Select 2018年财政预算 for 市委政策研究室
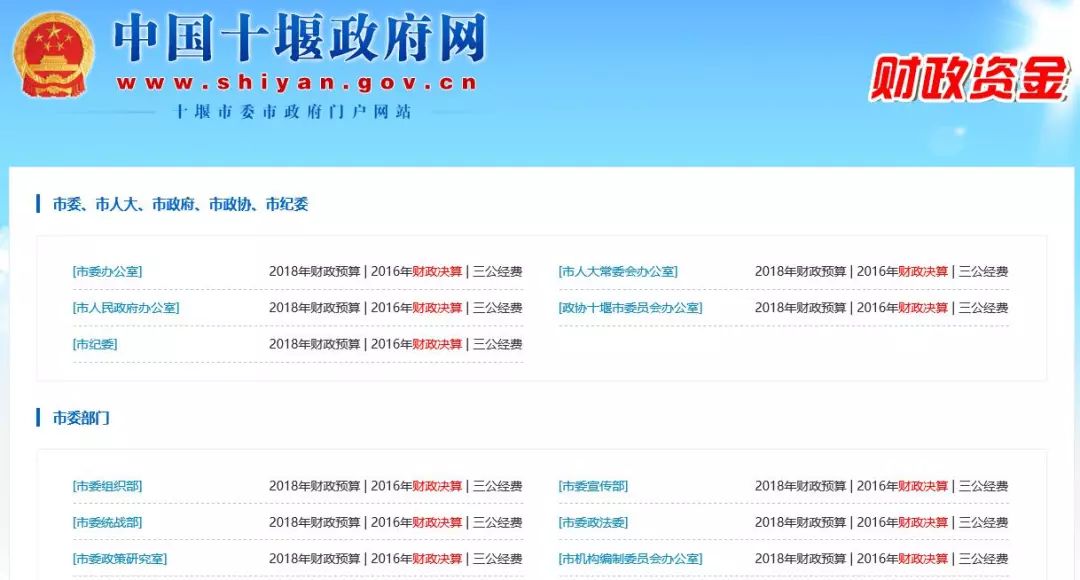 315,559
